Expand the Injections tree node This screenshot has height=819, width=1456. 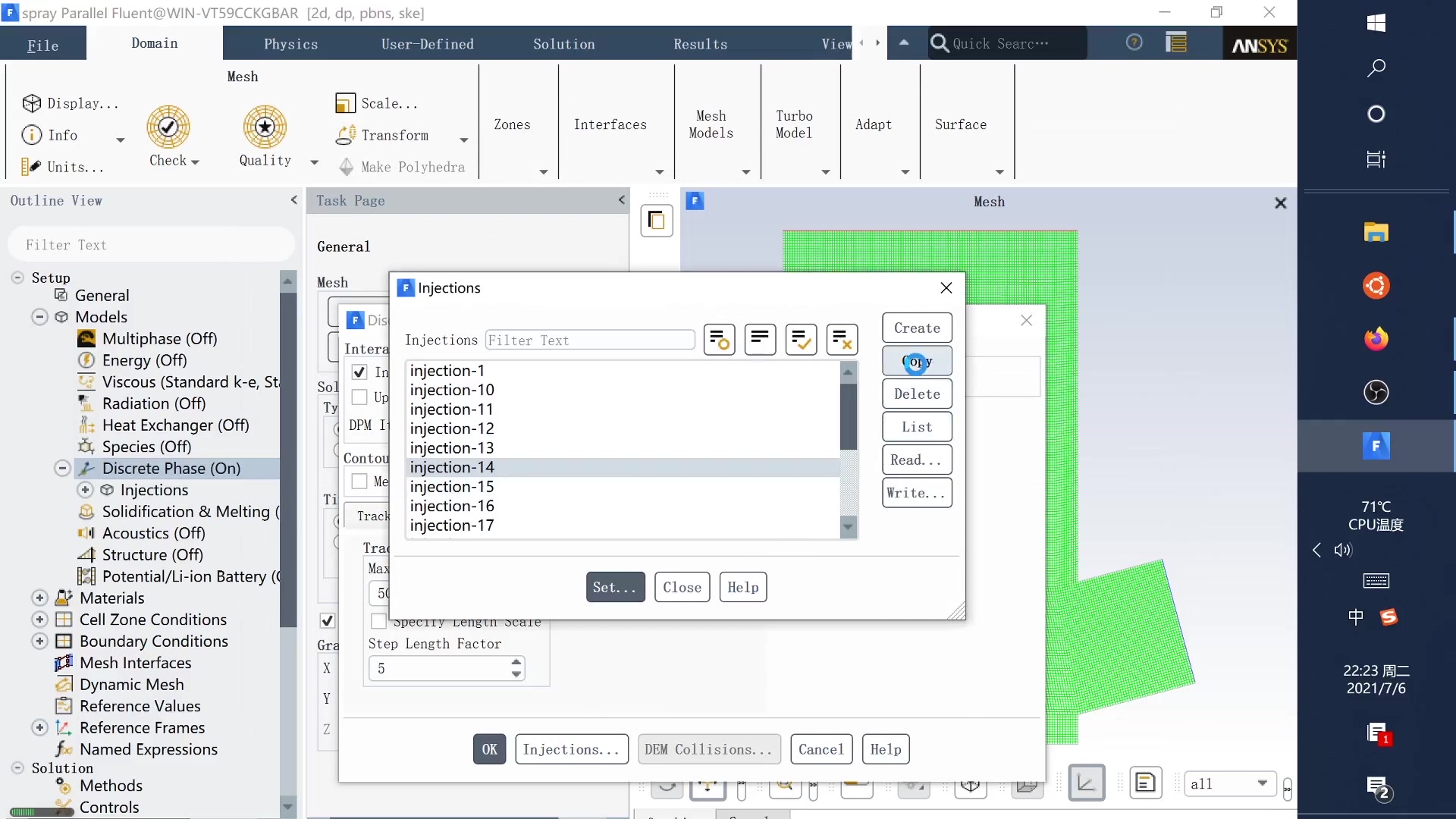point(86,490)
